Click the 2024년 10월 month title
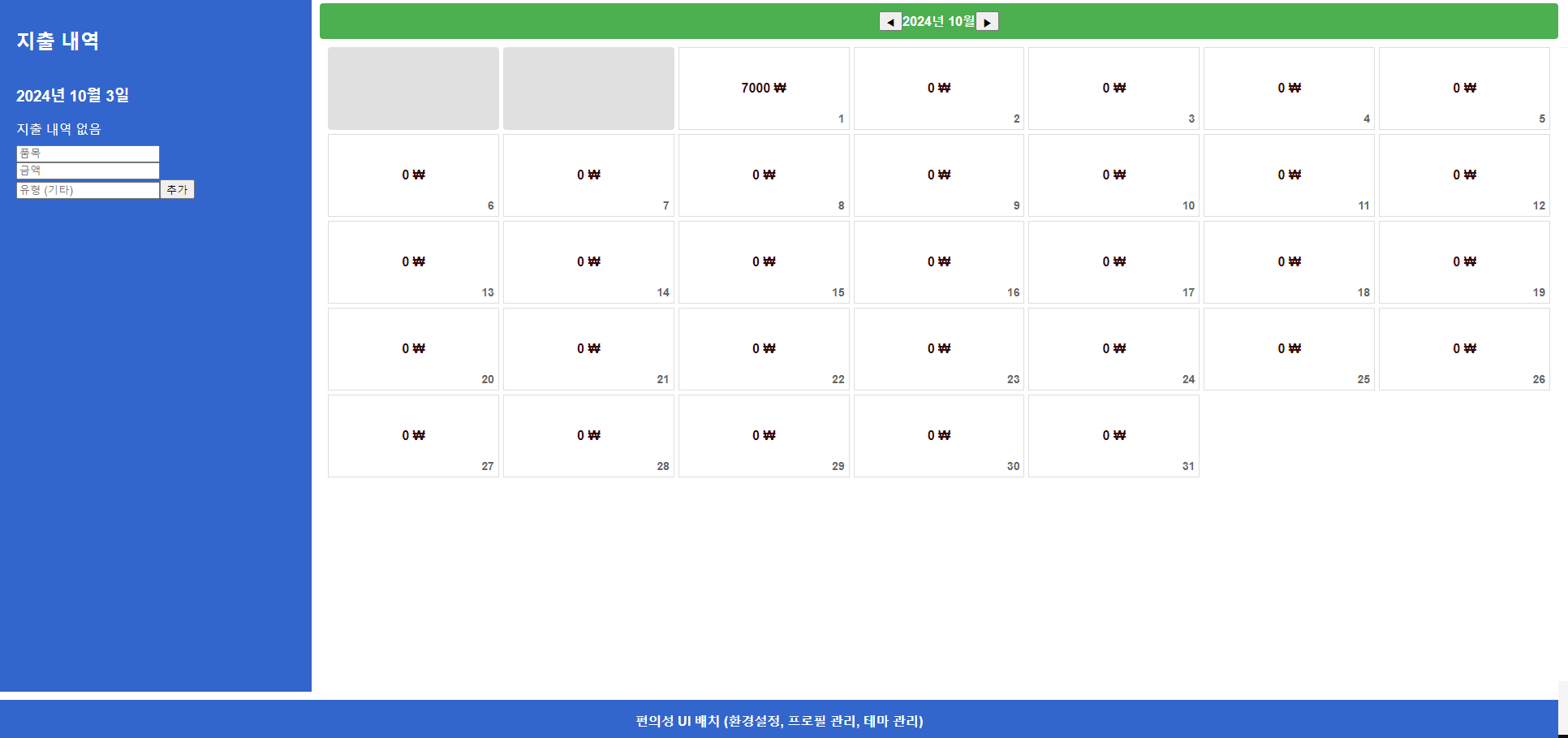This screenshot has height=738, width=1568. (939, 21)
